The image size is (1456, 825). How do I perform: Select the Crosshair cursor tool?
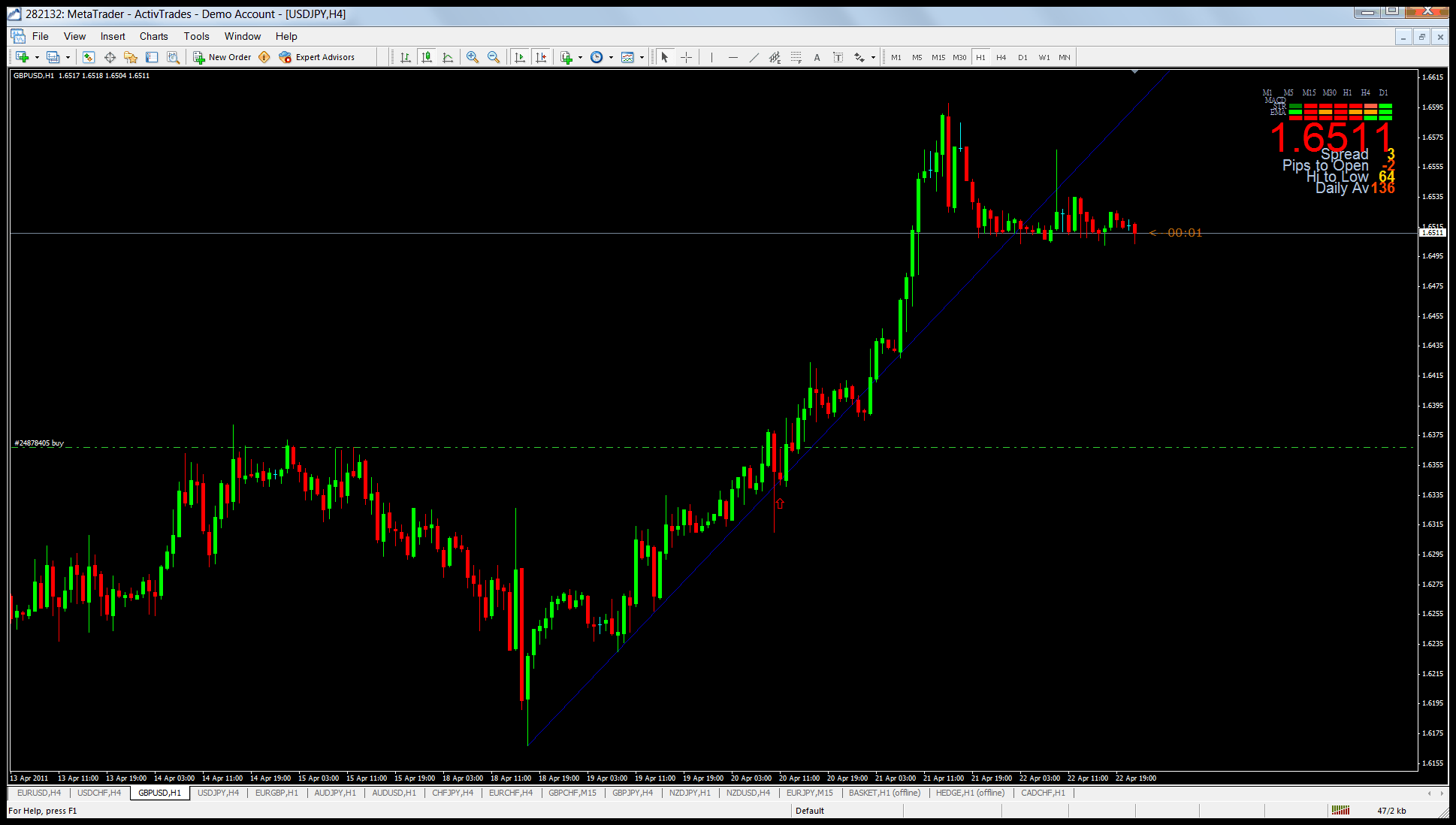click(686, 57)
